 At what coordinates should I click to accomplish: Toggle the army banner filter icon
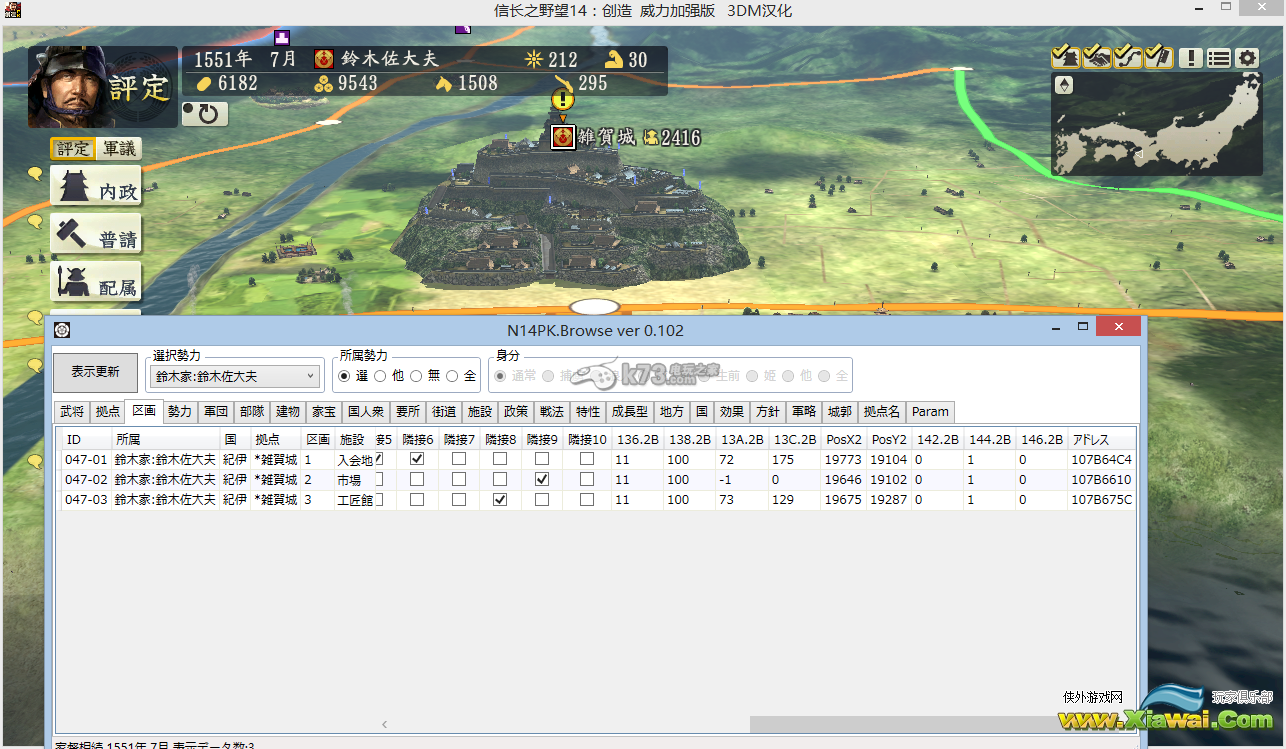pyautogui.click(x=1159, y=56)
